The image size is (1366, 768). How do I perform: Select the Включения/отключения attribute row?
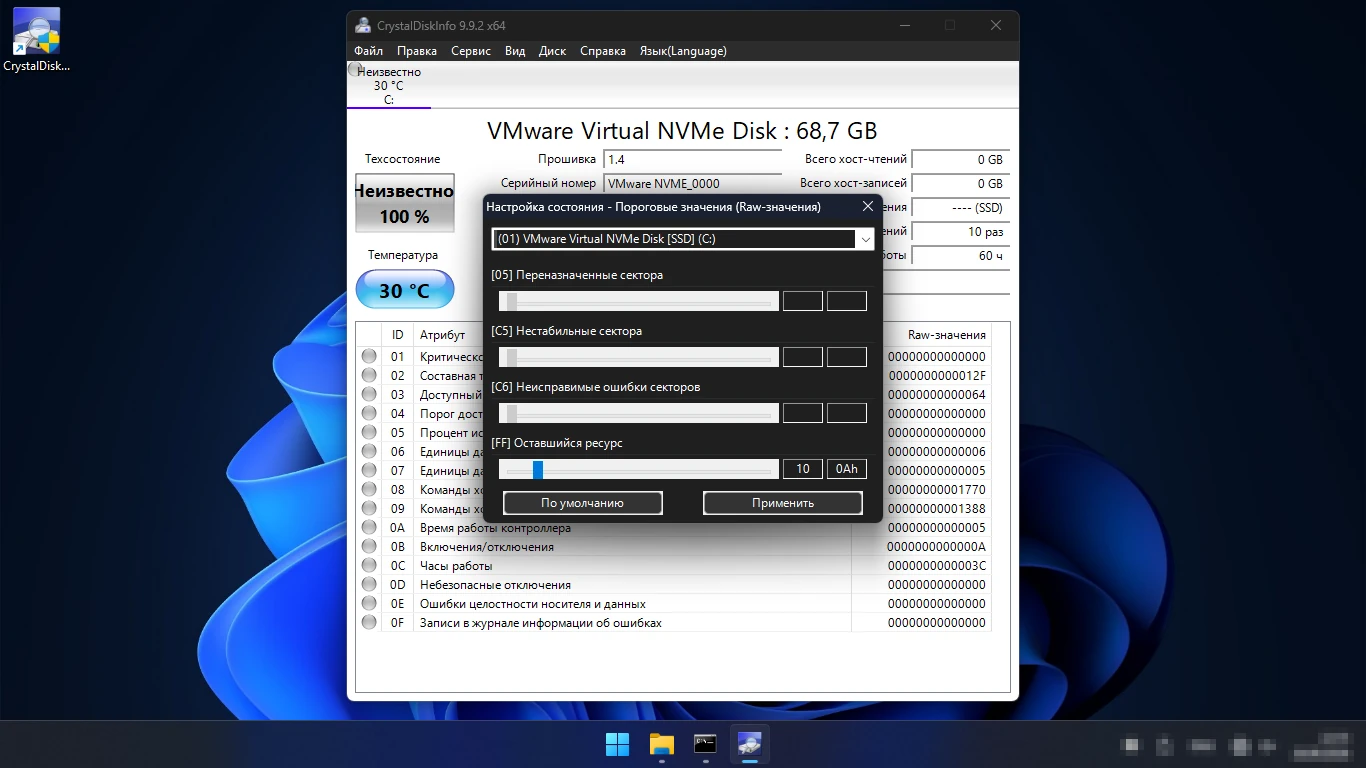click(x=674, y=547)
